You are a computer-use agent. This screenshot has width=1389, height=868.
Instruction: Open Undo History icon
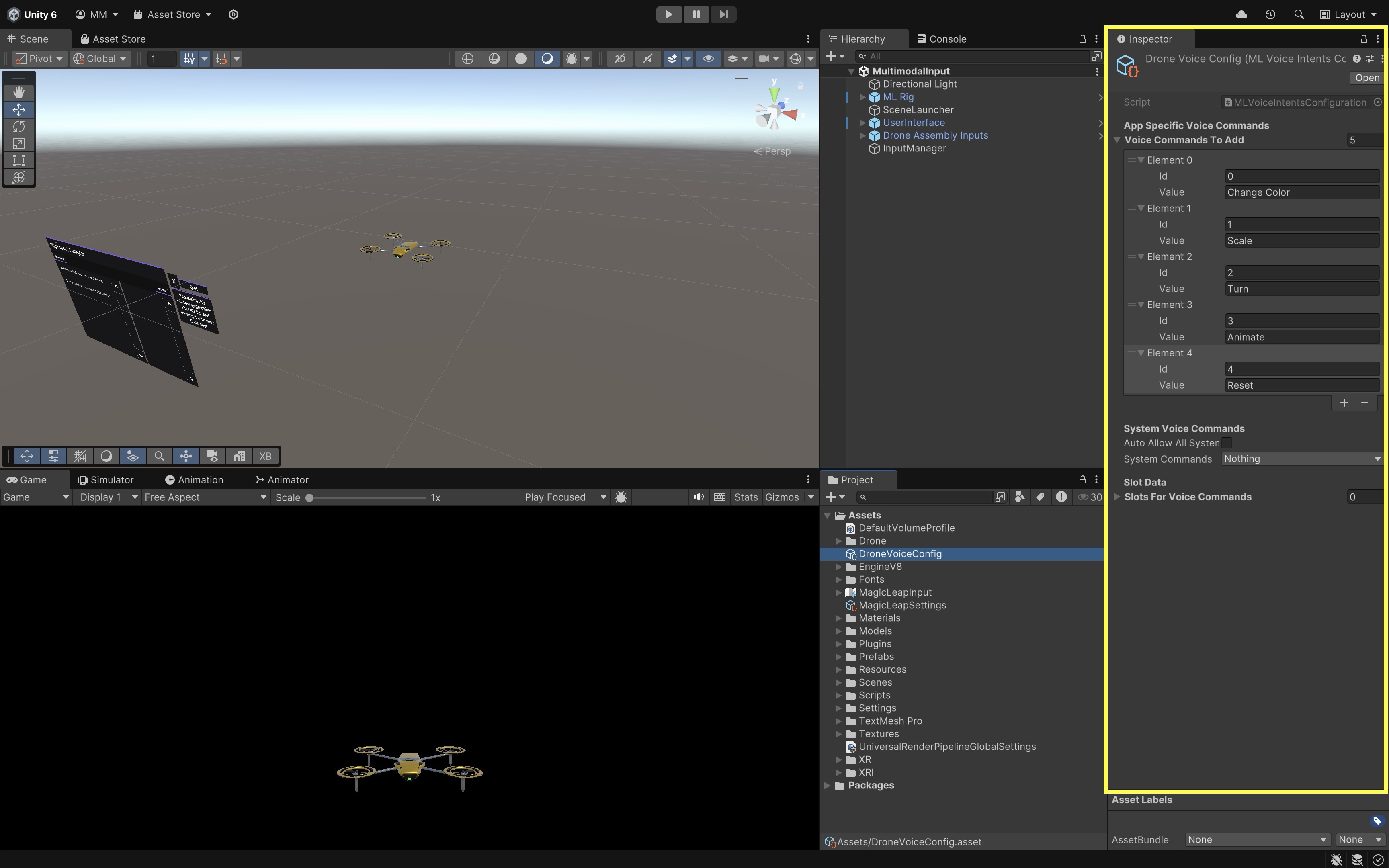pos(1270,14)
